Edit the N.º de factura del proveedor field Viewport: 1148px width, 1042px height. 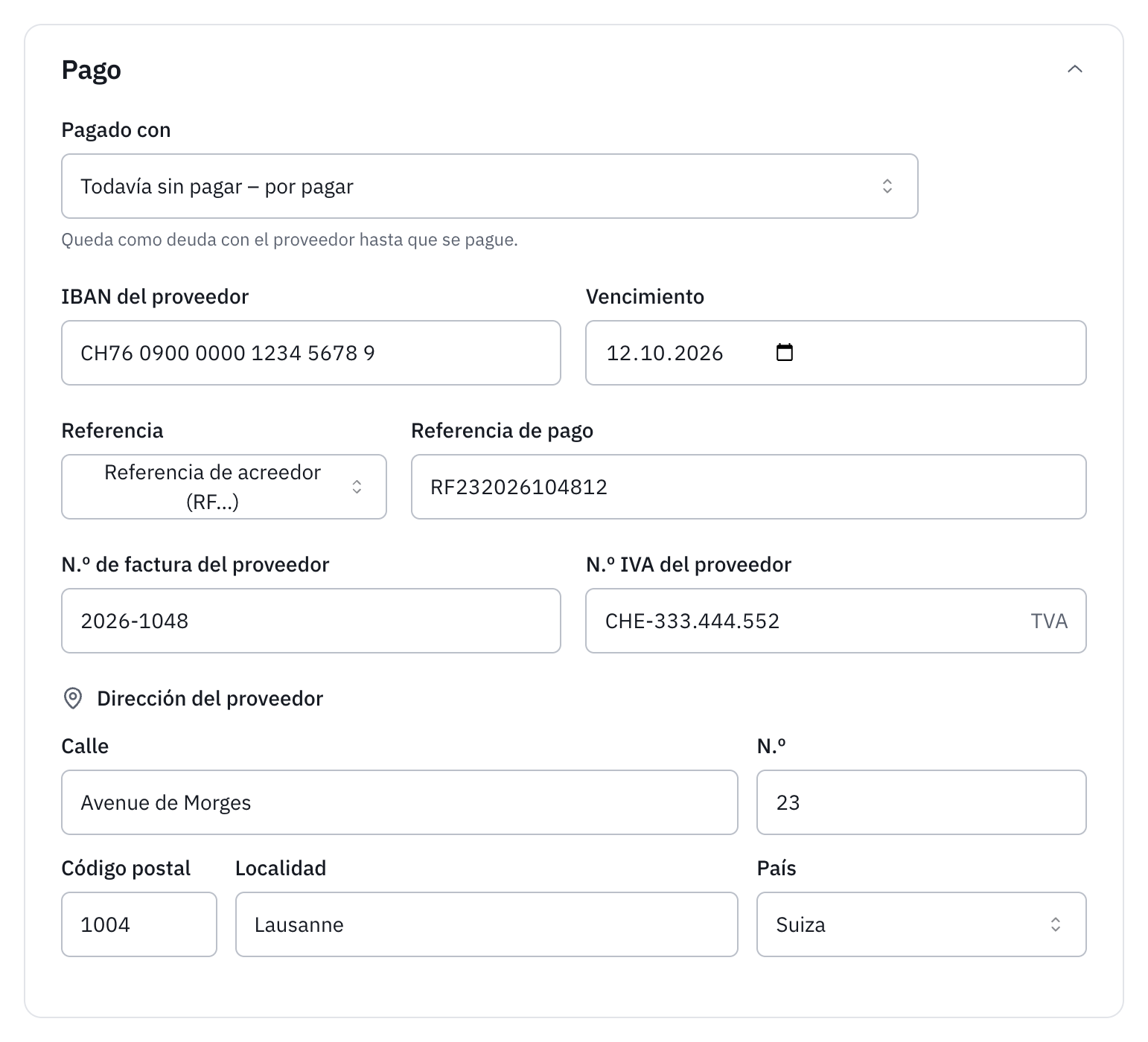(311, 621)
